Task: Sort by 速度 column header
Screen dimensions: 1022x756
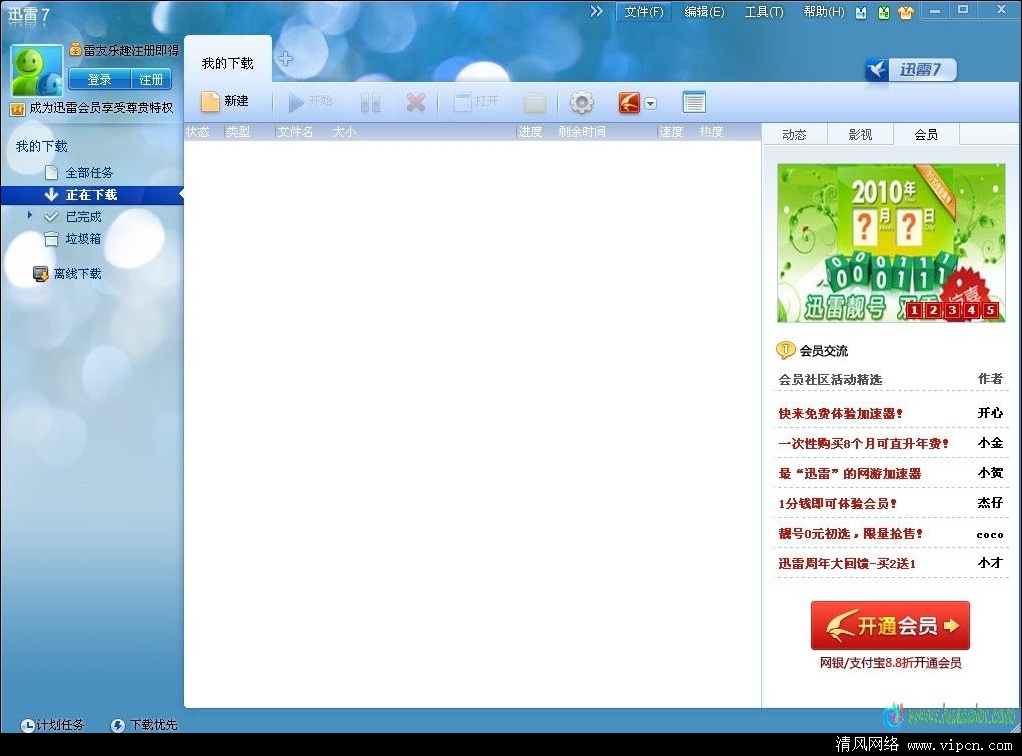Action: pyautogui.click(x=671, y=132)
